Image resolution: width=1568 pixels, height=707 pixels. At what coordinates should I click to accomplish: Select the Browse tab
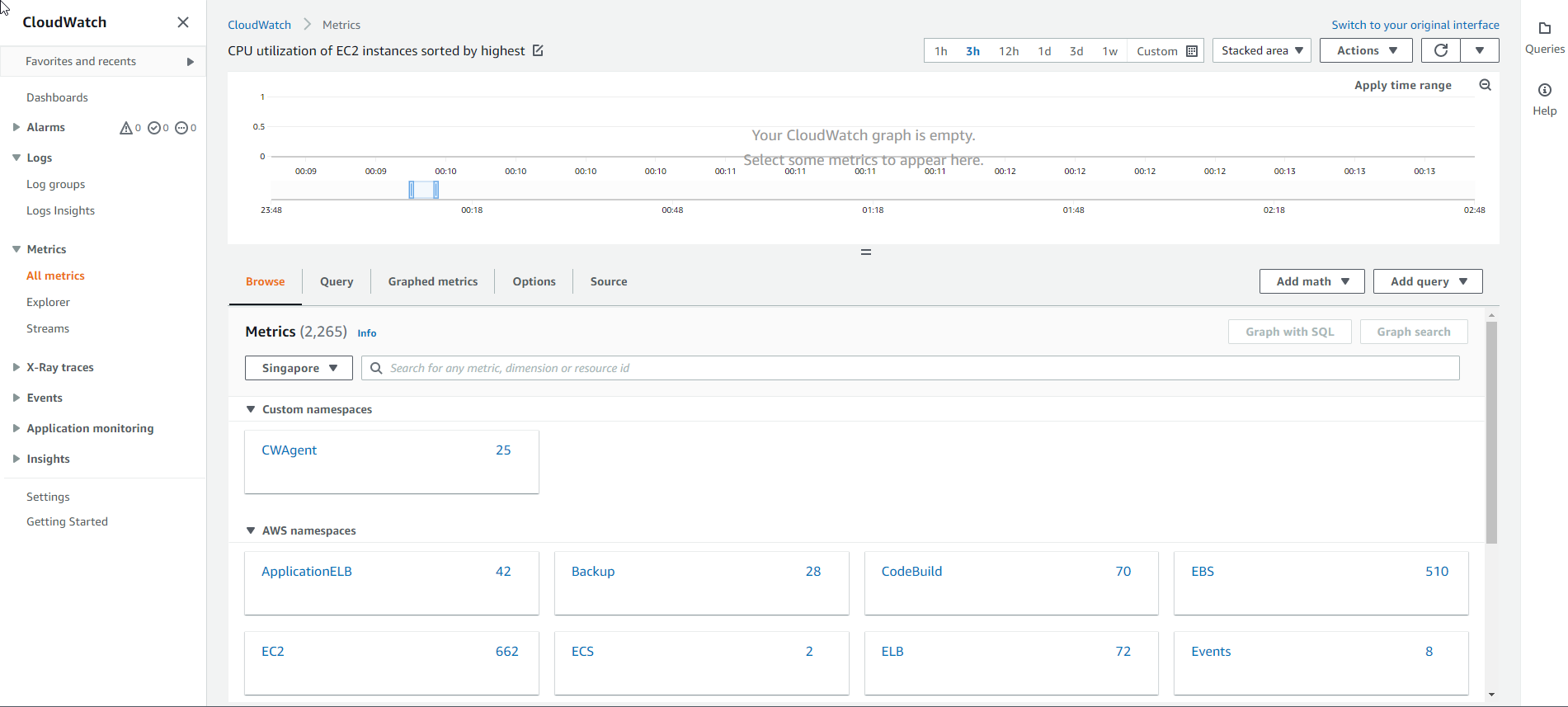point(266,281)
